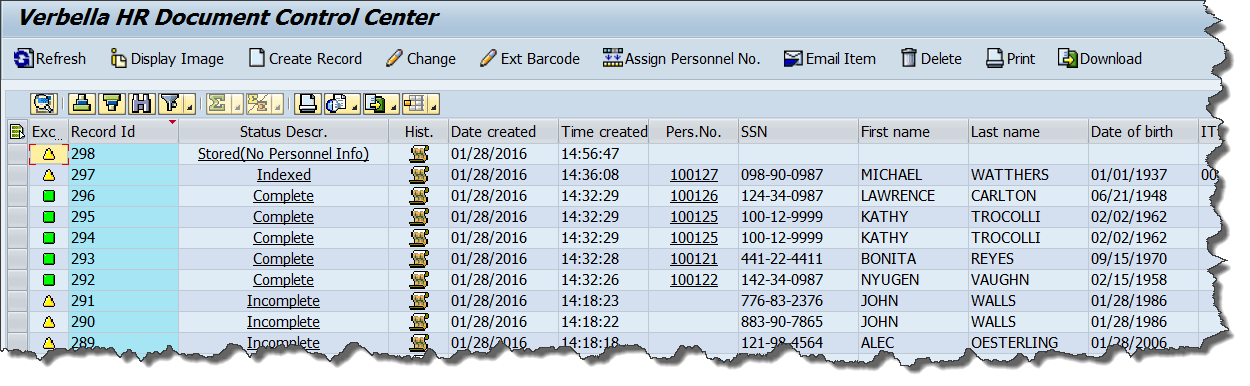The image size is (1250, 386).
Task: Open the Total sigma dropdown arrow
Action: tap(237, 103)
